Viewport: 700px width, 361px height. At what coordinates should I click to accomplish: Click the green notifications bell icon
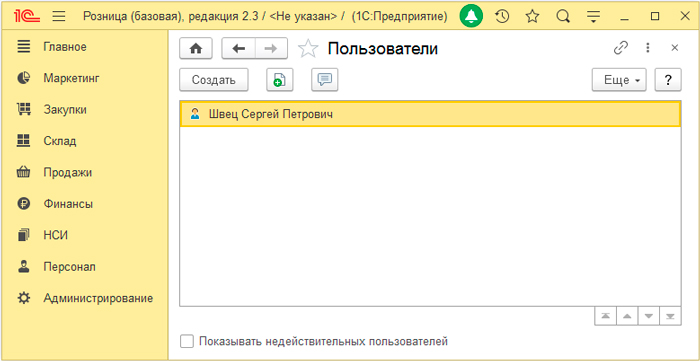pos(471,17)
